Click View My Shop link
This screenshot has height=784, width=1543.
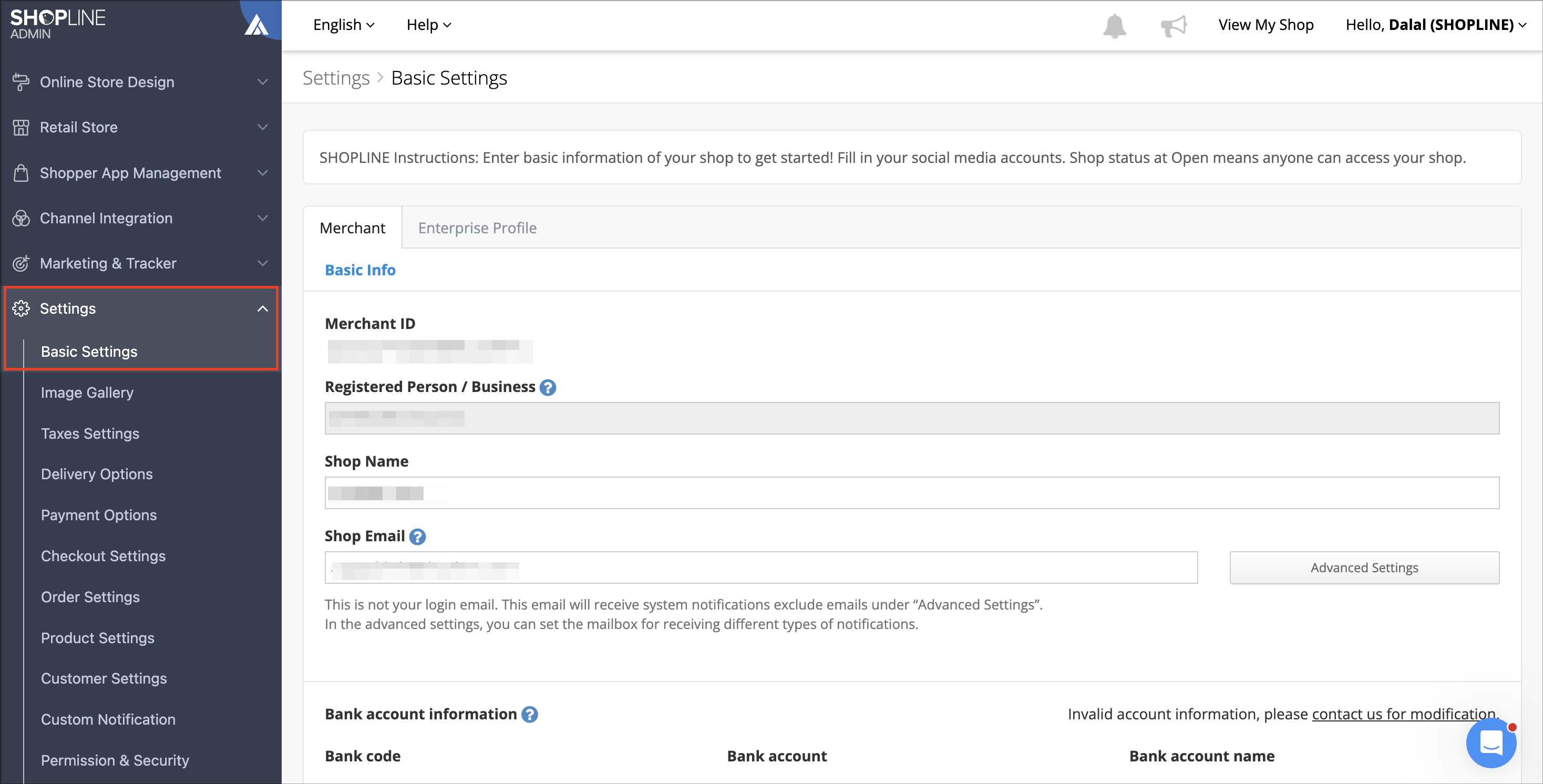pyautogui.click(x=1266, y=25)
